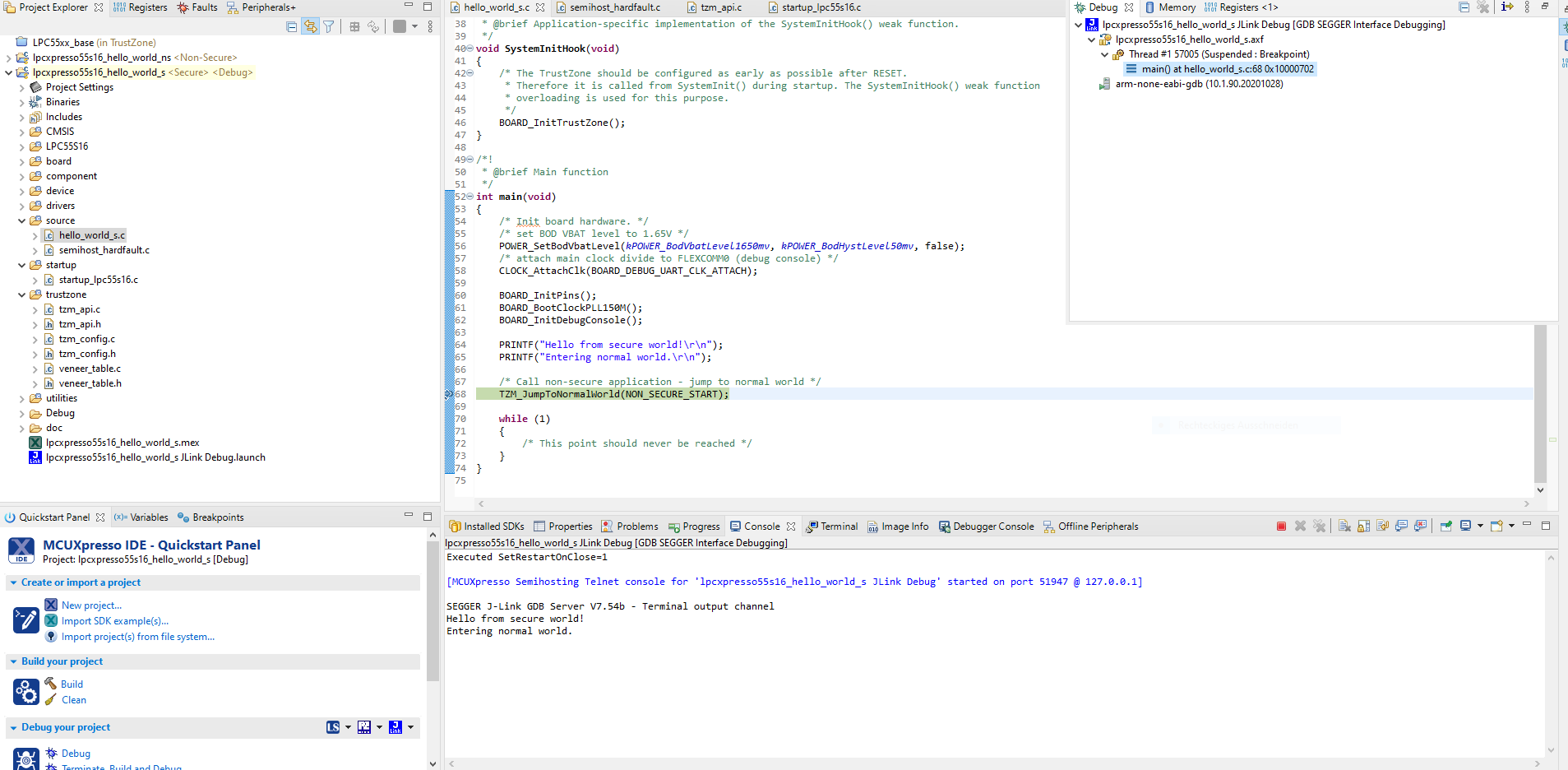Image resolution: width=1568 pixels, height=770 pixels.
Task: Toggle Link with Editor in Project Explorer
Action: [x=310, y=26]
